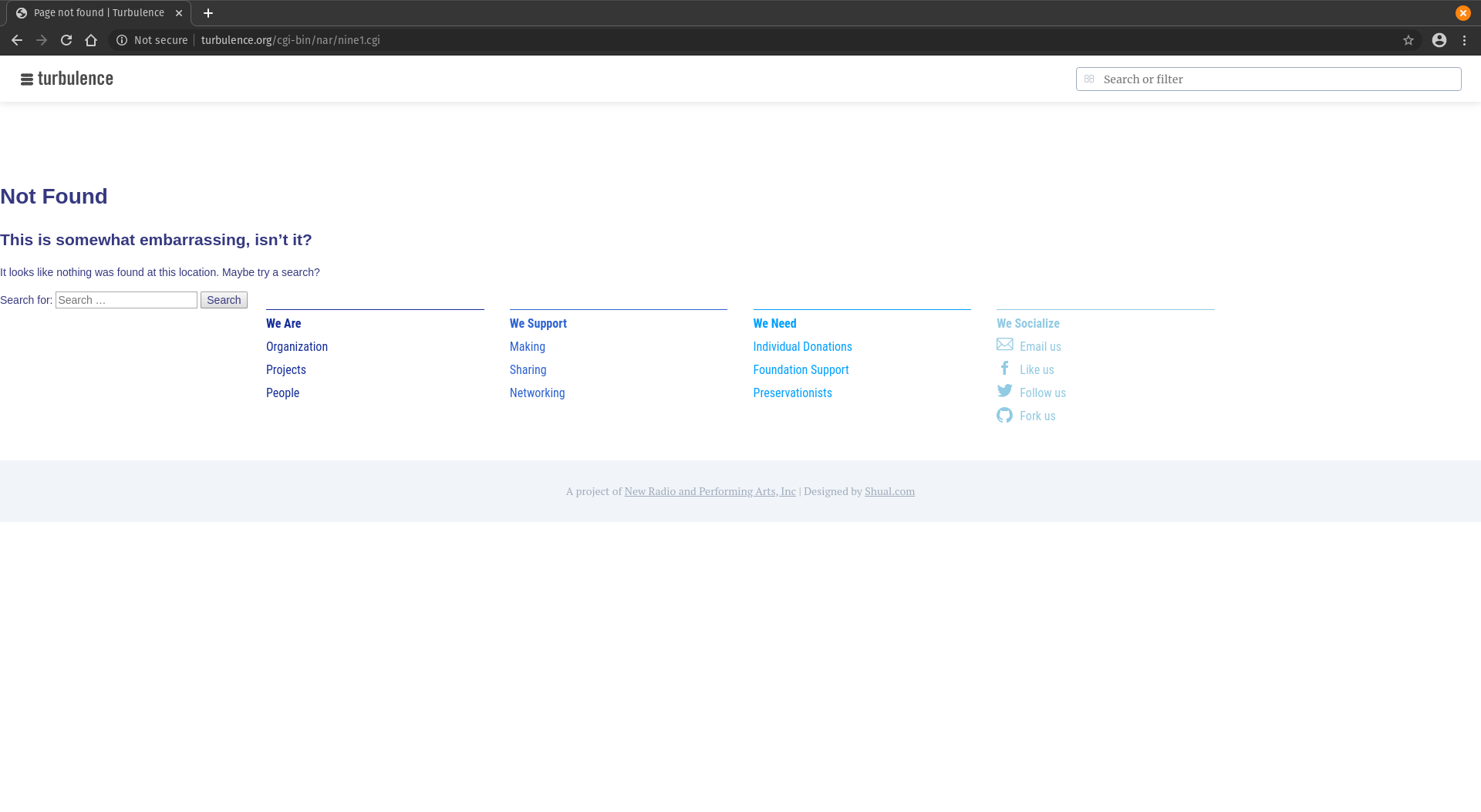Open the browser three-dot menu
This screenshot has width=1481, height=812.
(1464, 40)
